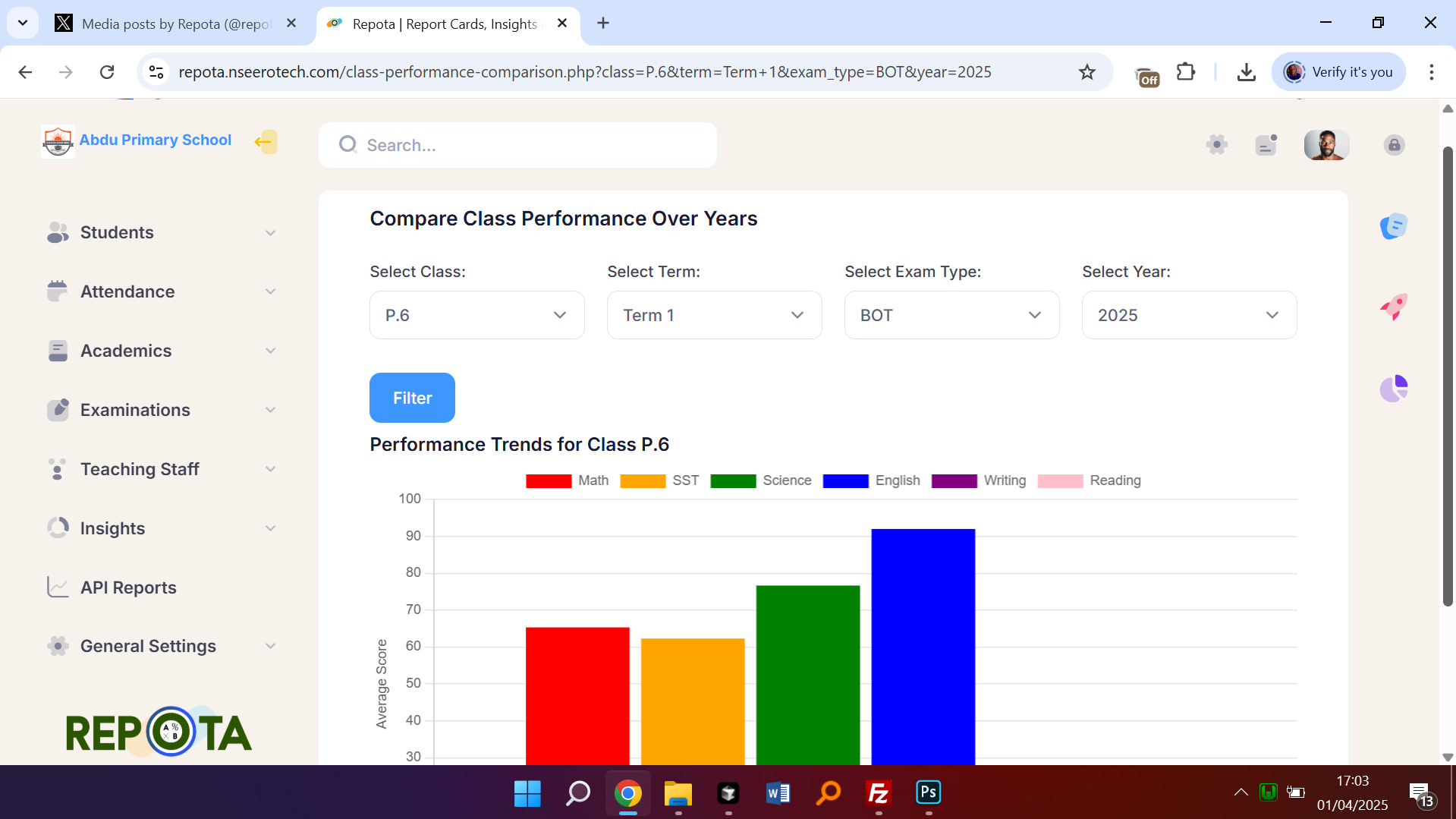Open the Select Term dropdown
The height and width of the screenshot is (819, 1456).
pyautogui.click(x=714, y=315)
